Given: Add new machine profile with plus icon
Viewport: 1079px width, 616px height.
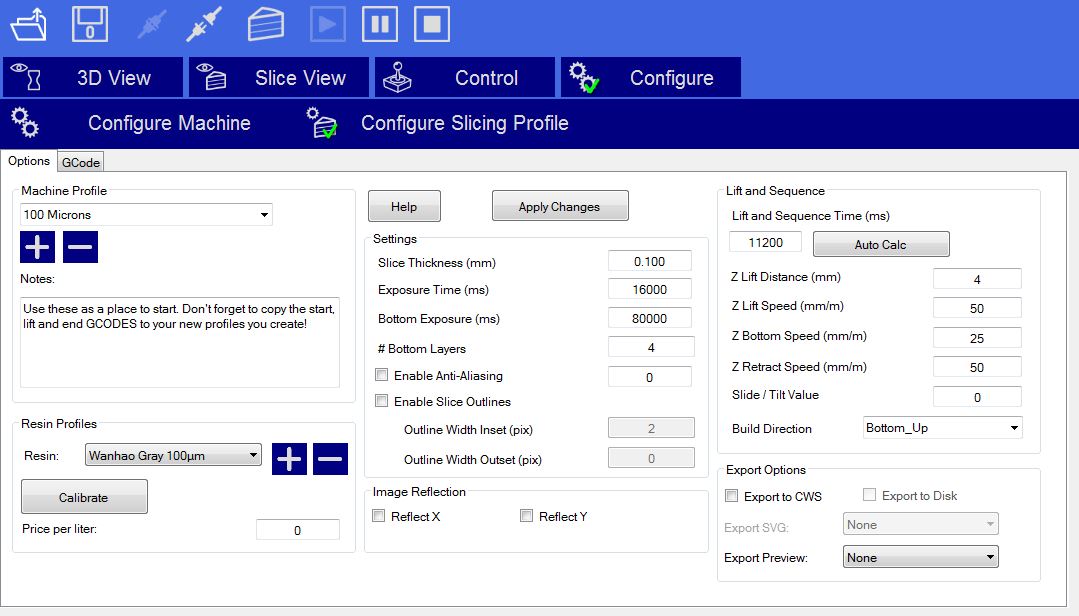Looking at the screenshot, I should 38,246.
